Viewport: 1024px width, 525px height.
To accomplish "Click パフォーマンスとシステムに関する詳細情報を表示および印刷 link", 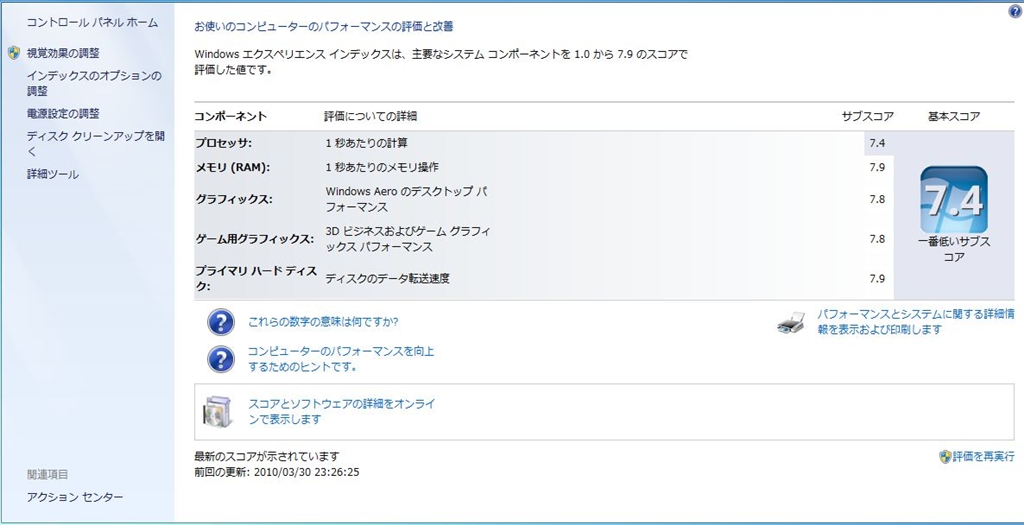I will click(x=916, y=322).
